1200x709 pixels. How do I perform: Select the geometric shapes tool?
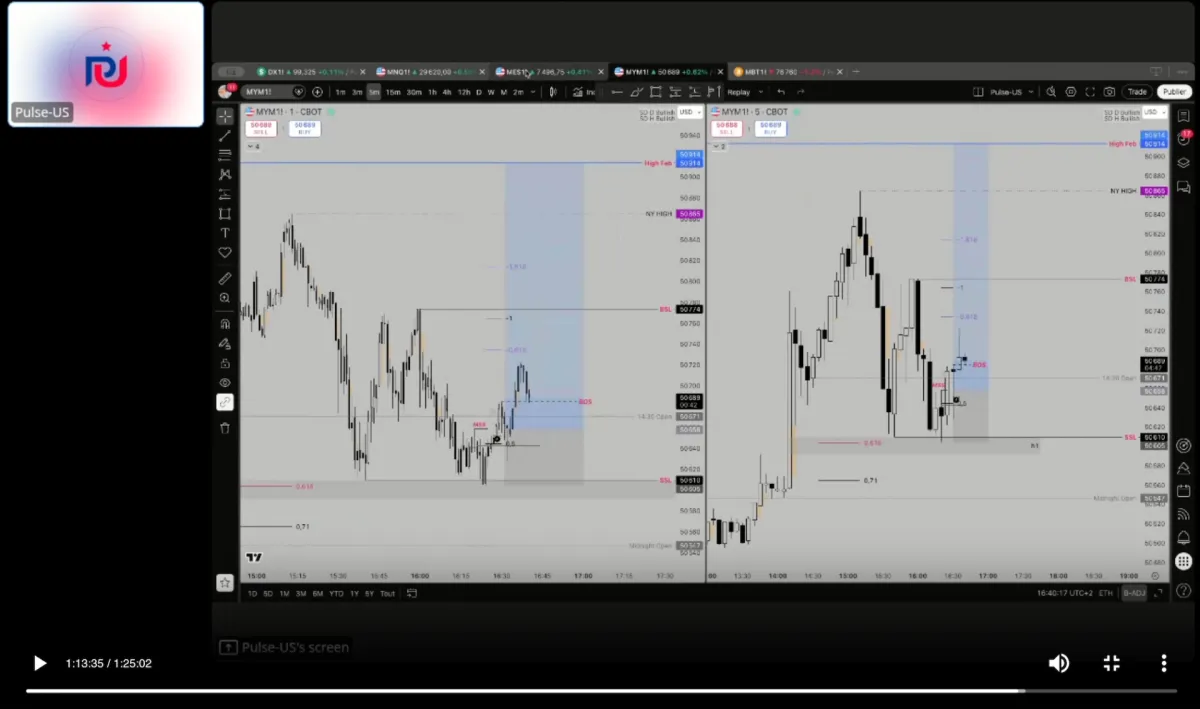[225, 213]
